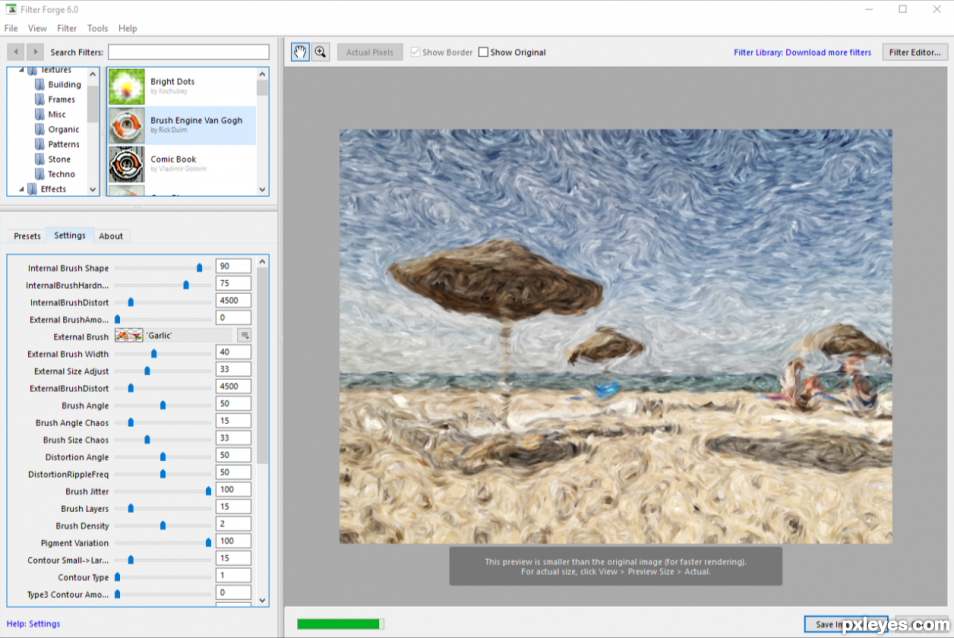The image size is (954, 638).
Task: Open the Patterns category folder
Action: pos(57,144)
